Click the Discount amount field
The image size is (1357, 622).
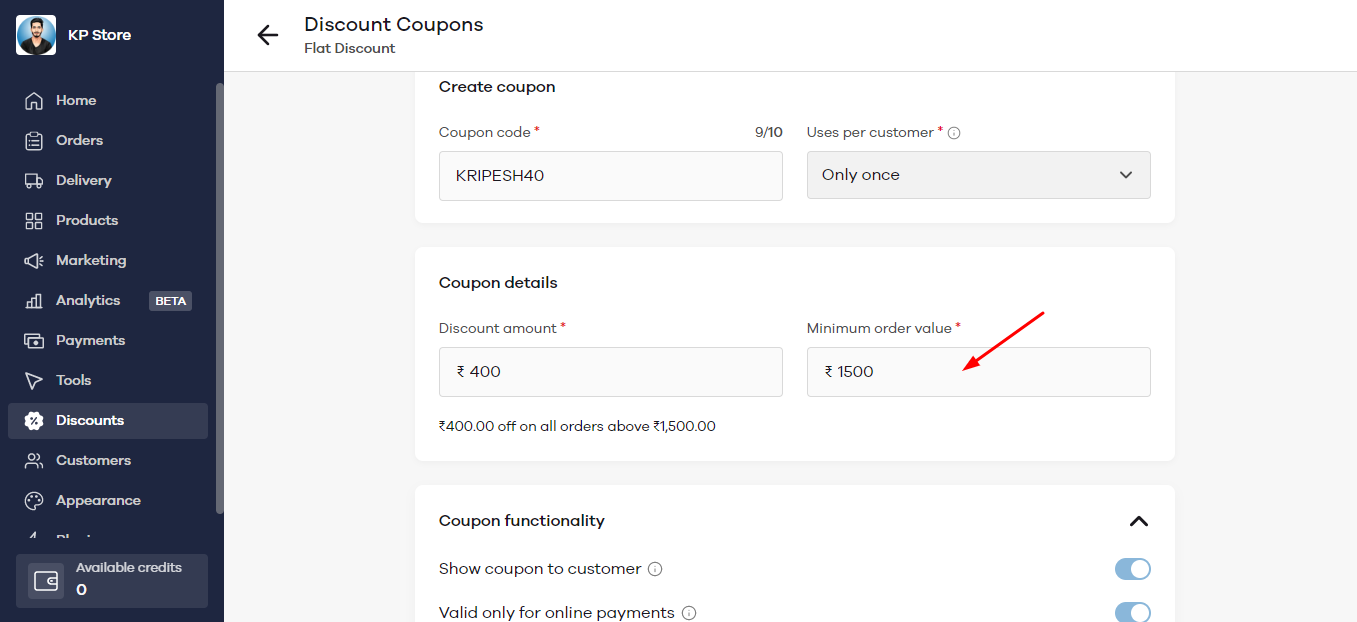tap(610, 372)
